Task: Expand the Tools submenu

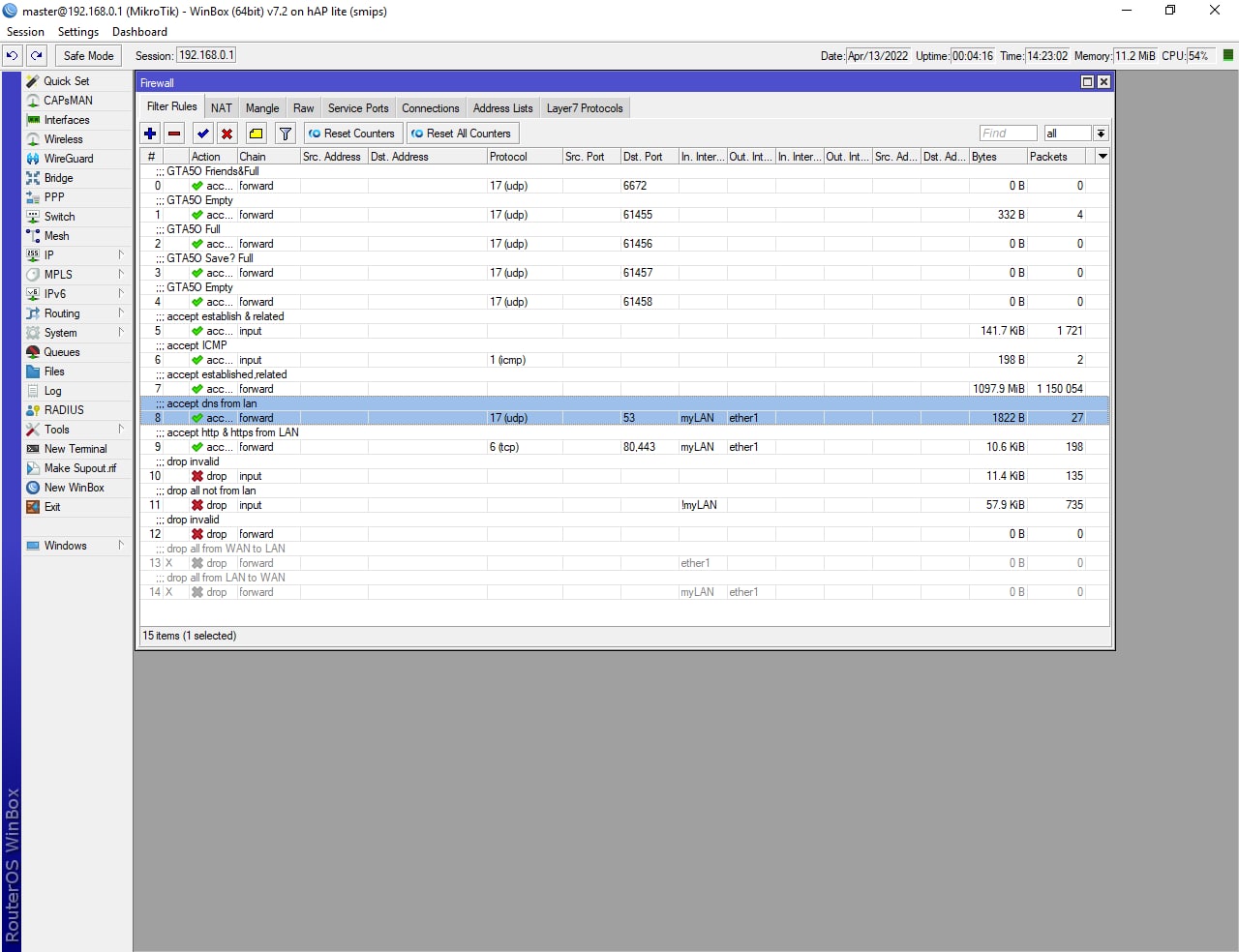Action: coord(77,430)
